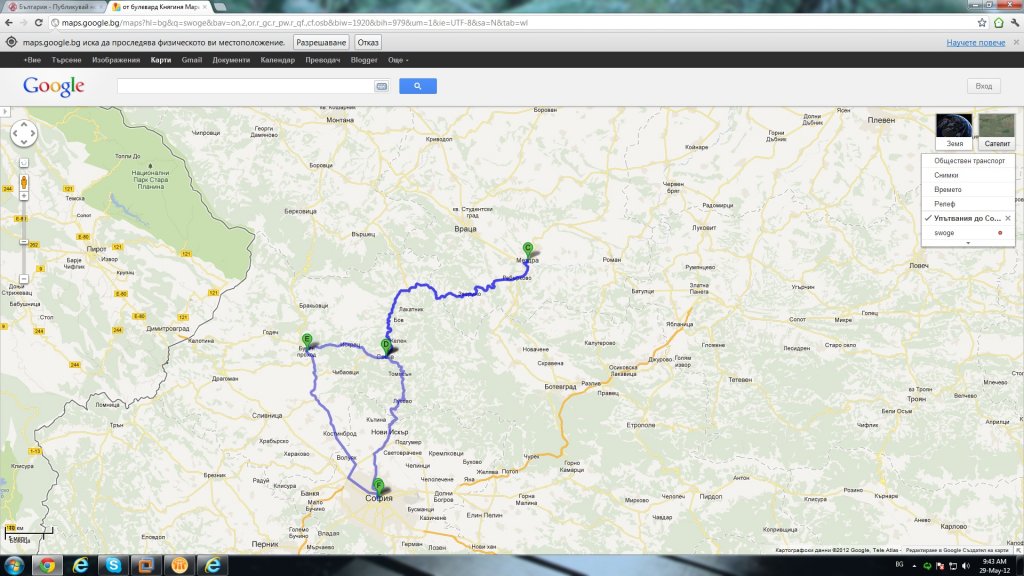
Task: Click the Chrome back arrow
Action: click(8, 22)
